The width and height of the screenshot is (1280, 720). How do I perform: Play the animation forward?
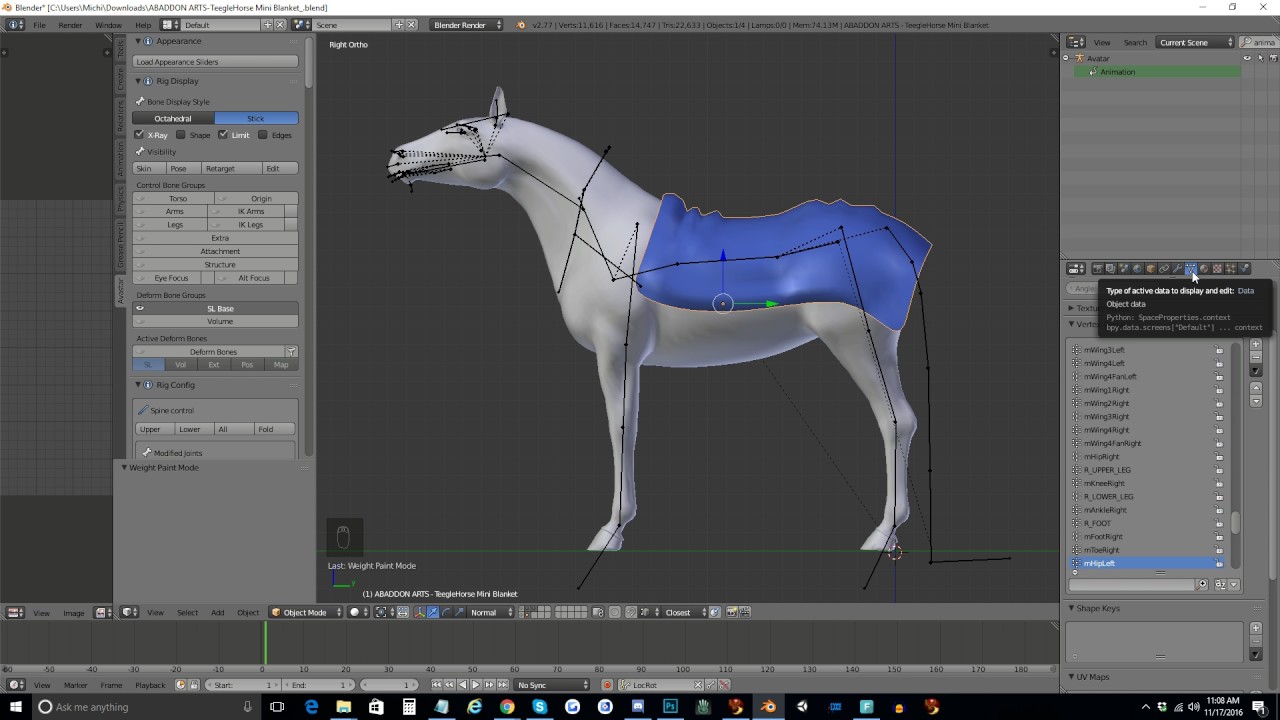click(475, 685)
